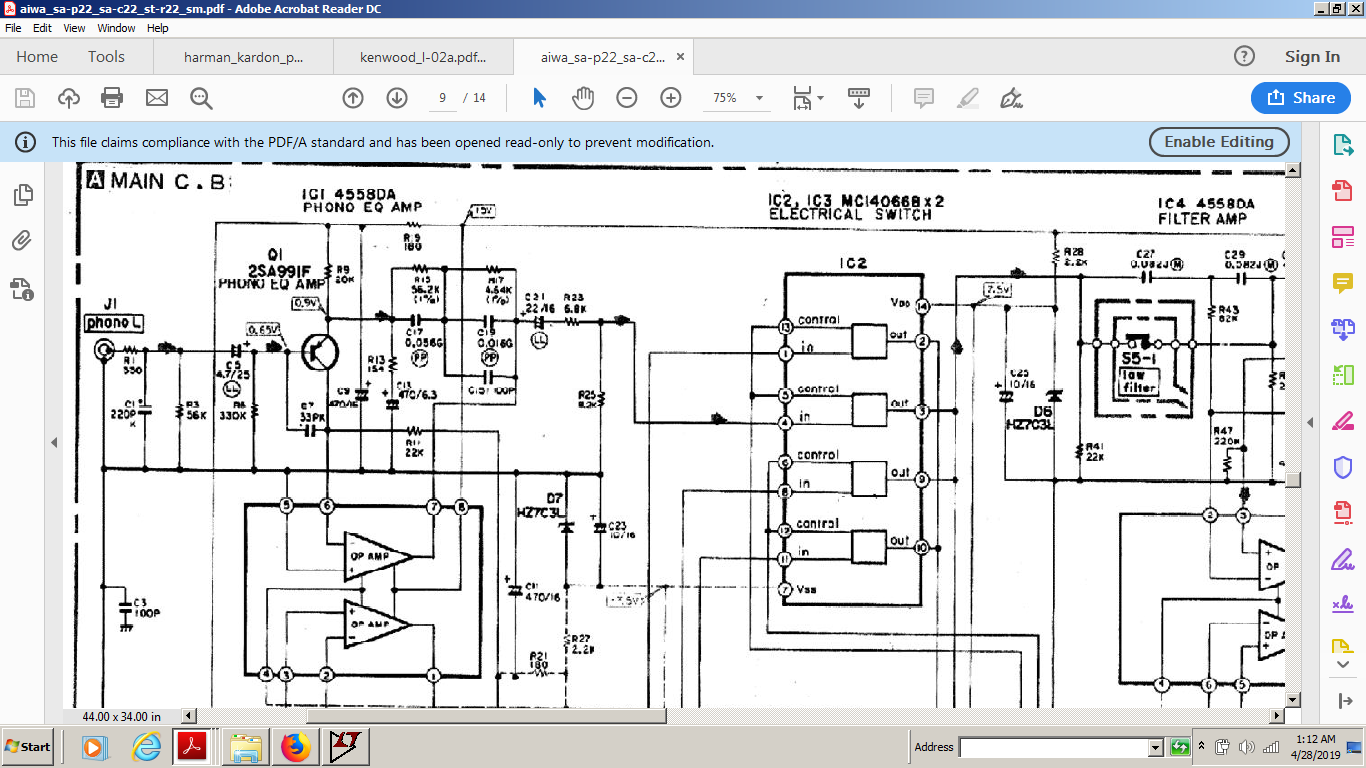Click the Save file icon
This screenshot has height=768, width=1366.
[25, 98]
